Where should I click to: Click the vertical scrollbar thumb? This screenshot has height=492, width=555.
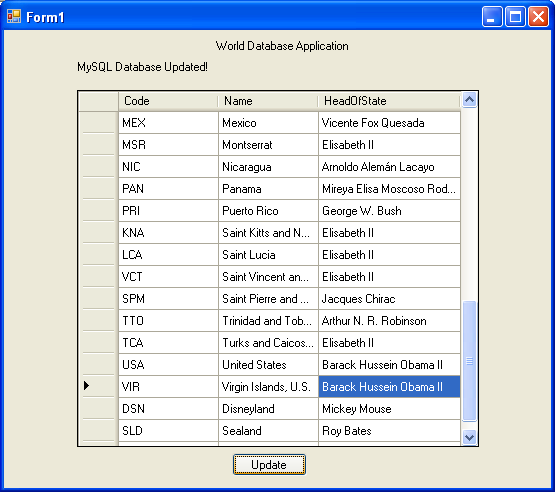(x=469, y=361)
